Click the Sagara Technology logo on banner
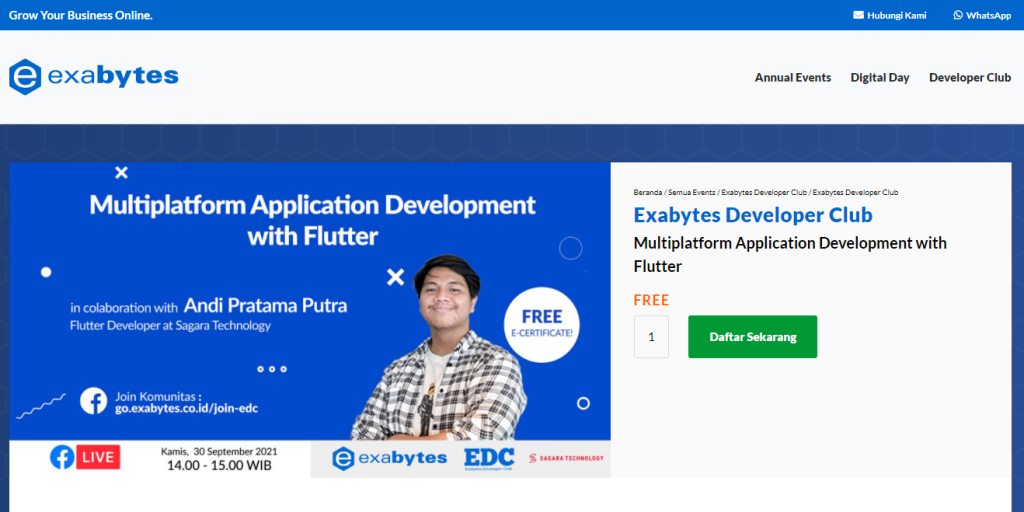The image size is (1024, 512). click(x=566, y=458)
